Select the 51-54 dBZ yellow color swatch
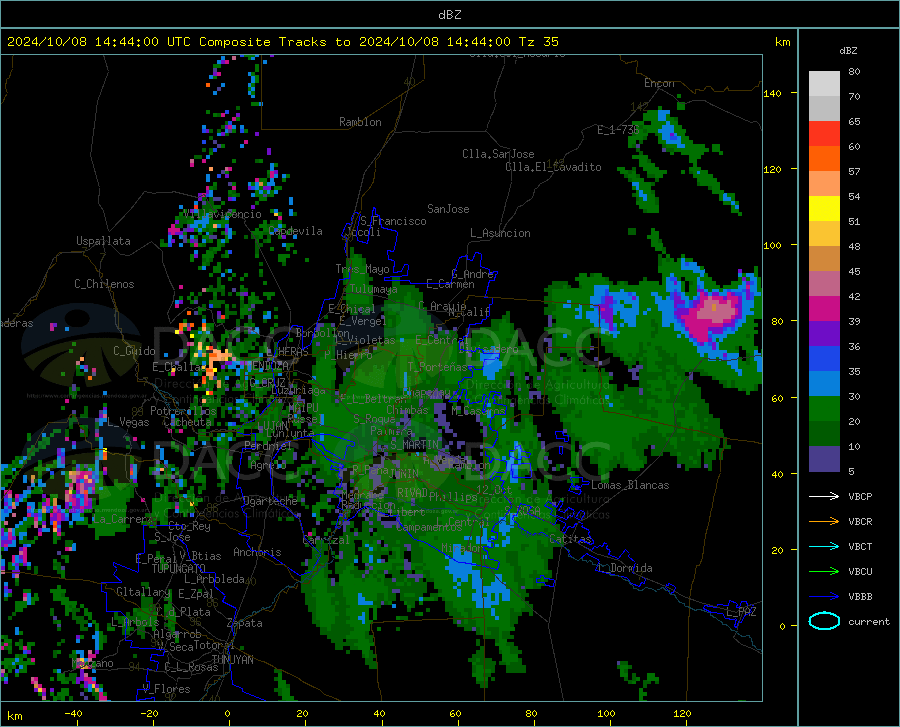 click(x=824, y=209)
